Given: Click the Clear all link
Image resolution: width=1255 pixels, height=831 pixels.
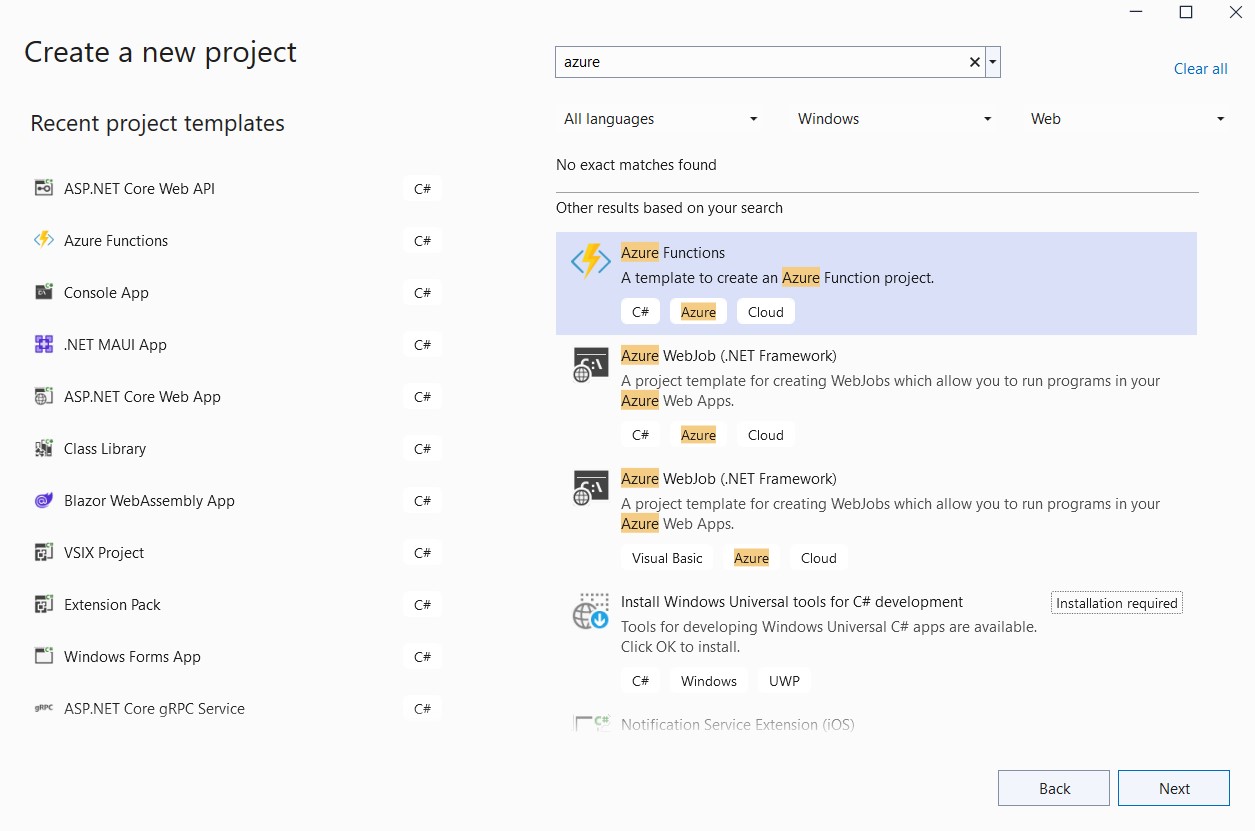Looking at the screenshot, I should 1200,69.
